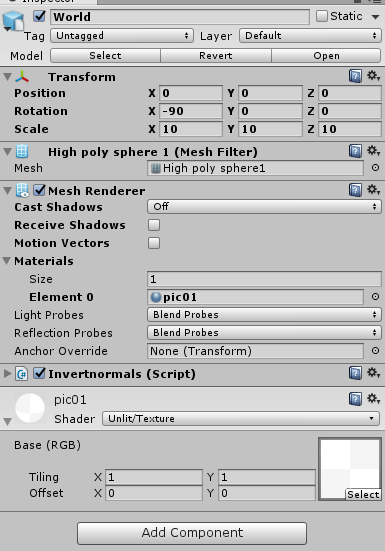The height and width of the screenshot is (551, 385).
Task: Click the Rotation X field showing -90
Action: (x=191, y=111)
